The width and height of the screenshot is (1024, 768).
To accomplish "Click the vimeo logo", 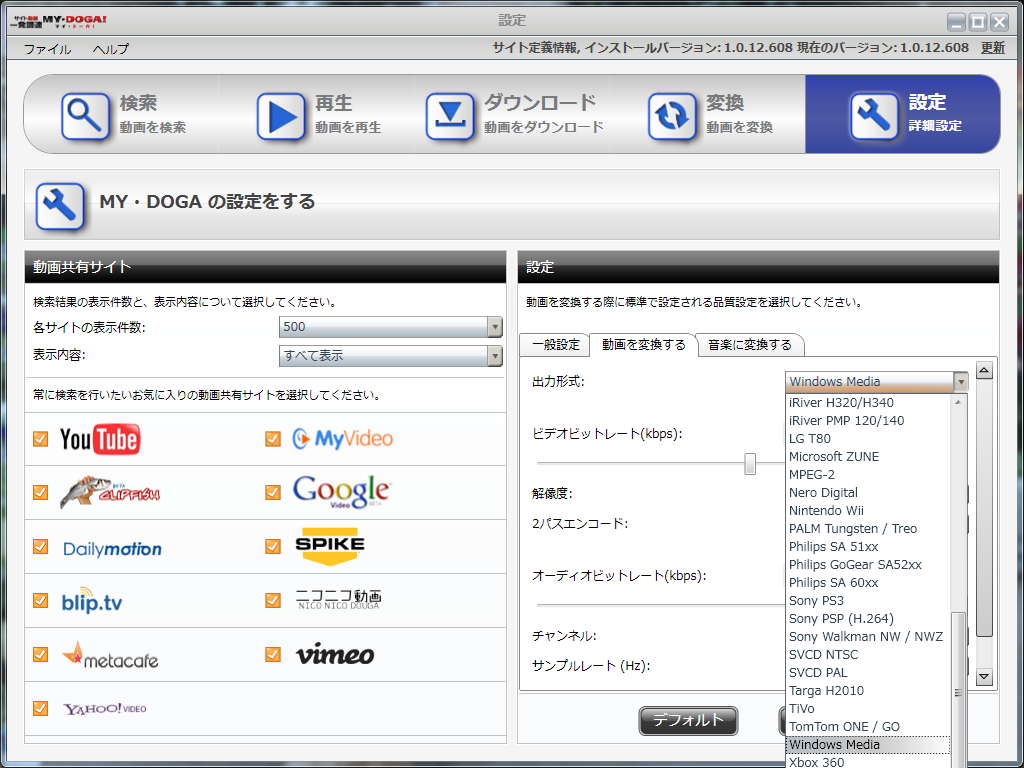I will (335, 654).
